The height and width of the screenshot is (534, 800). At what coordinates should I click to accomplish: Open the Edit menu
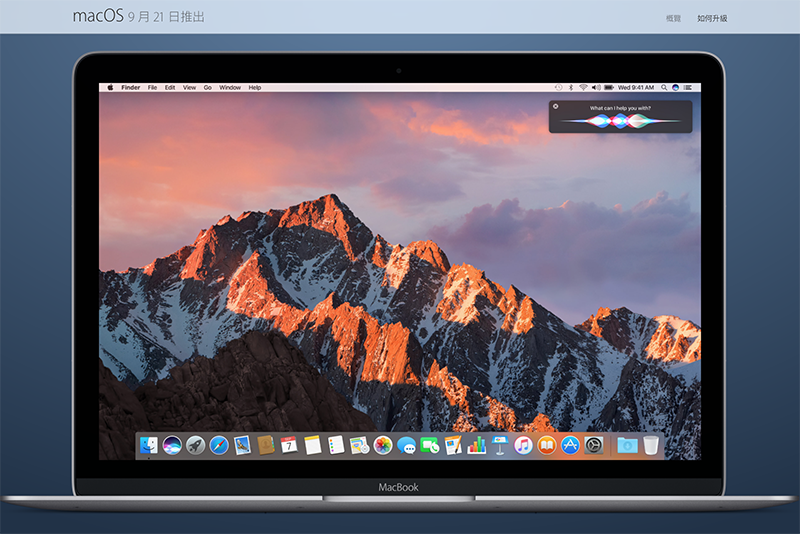click(x=170, y=87)
